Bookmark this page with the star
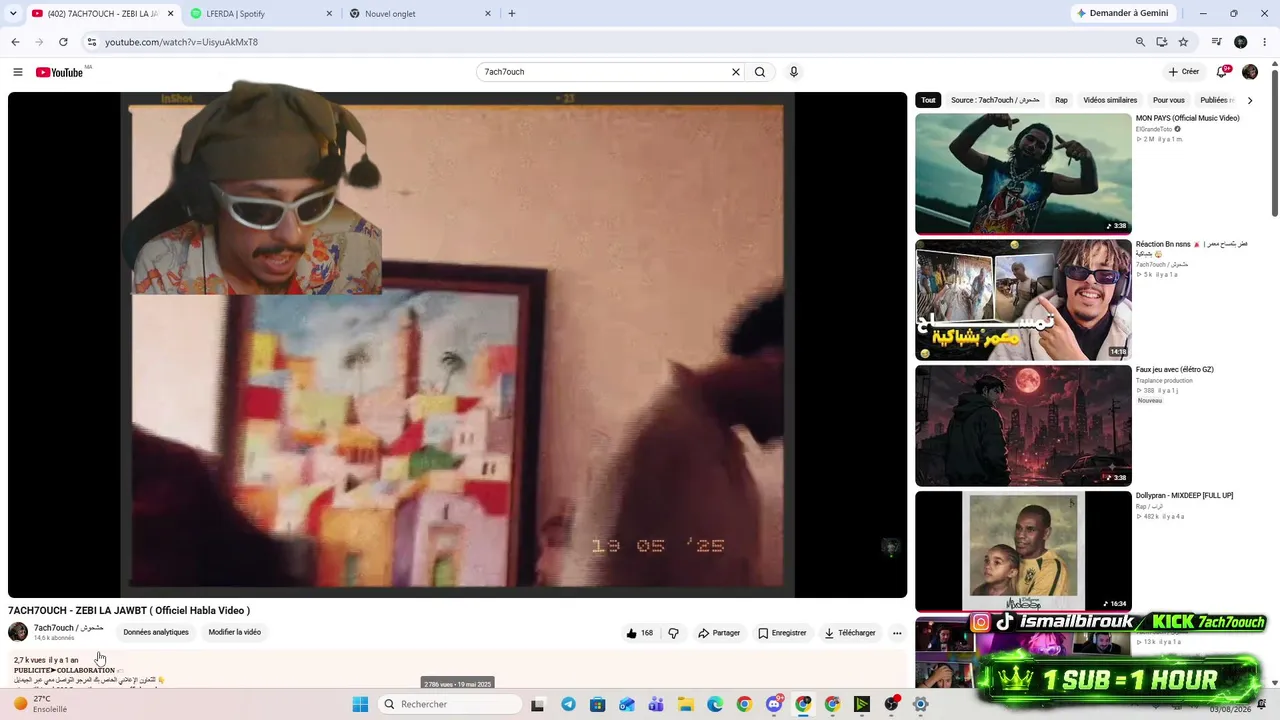This screenshot has height=720, width=1280. pos(1183,42)
